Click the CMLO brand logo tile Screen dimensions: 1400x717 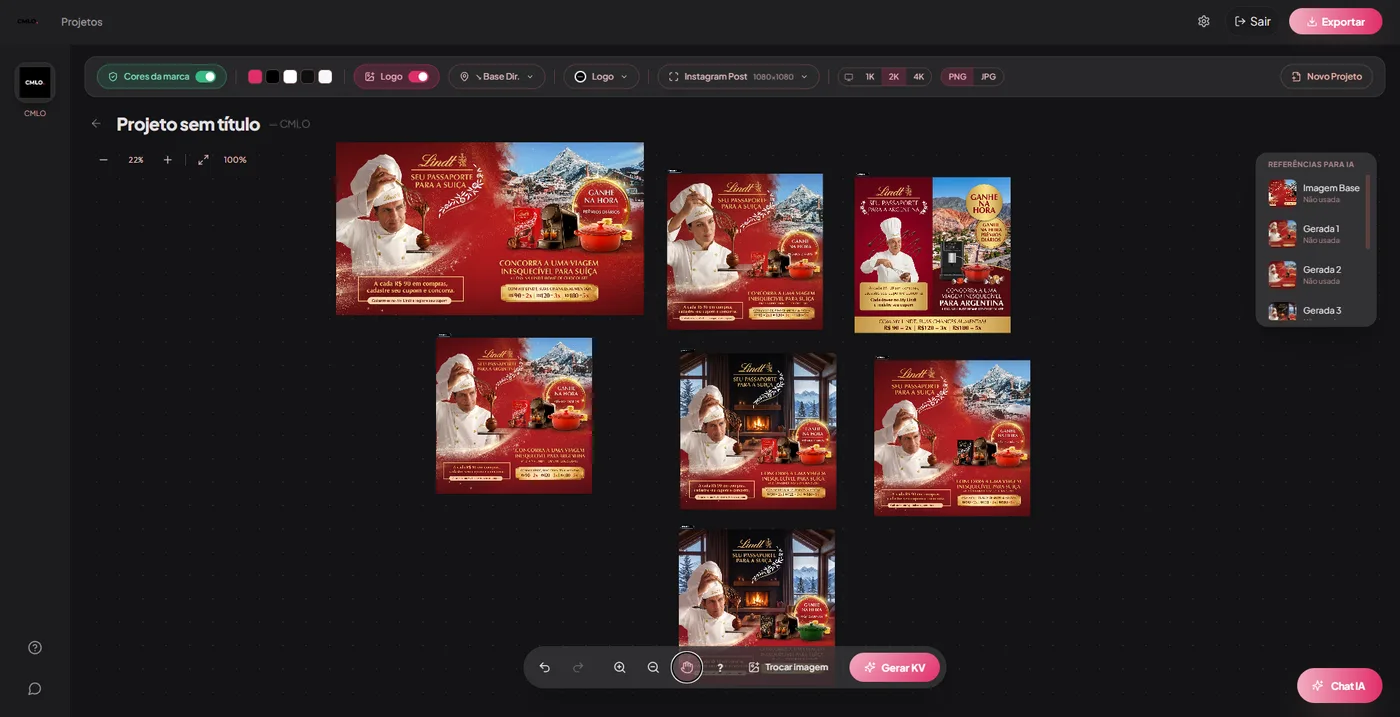tap(35, 82)
